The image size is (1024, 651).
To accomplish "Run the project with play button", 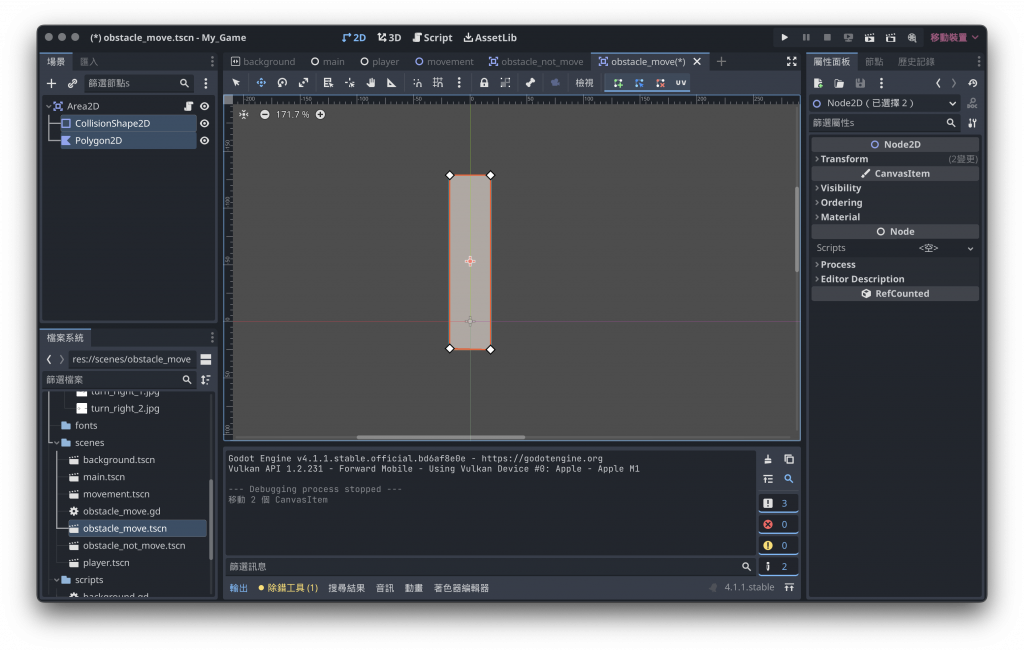I will 785,37.
